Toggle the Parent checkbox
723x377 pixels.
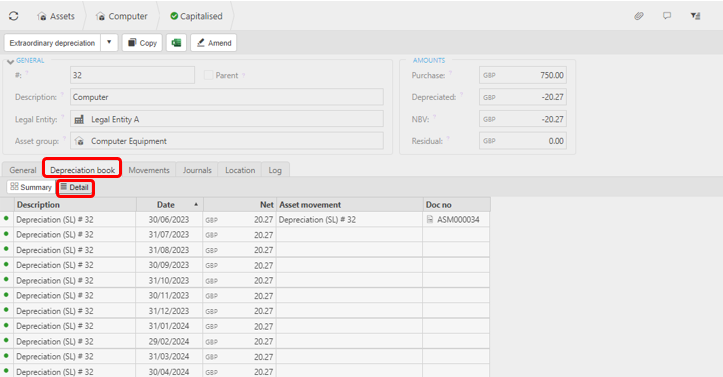coord(208,75)
